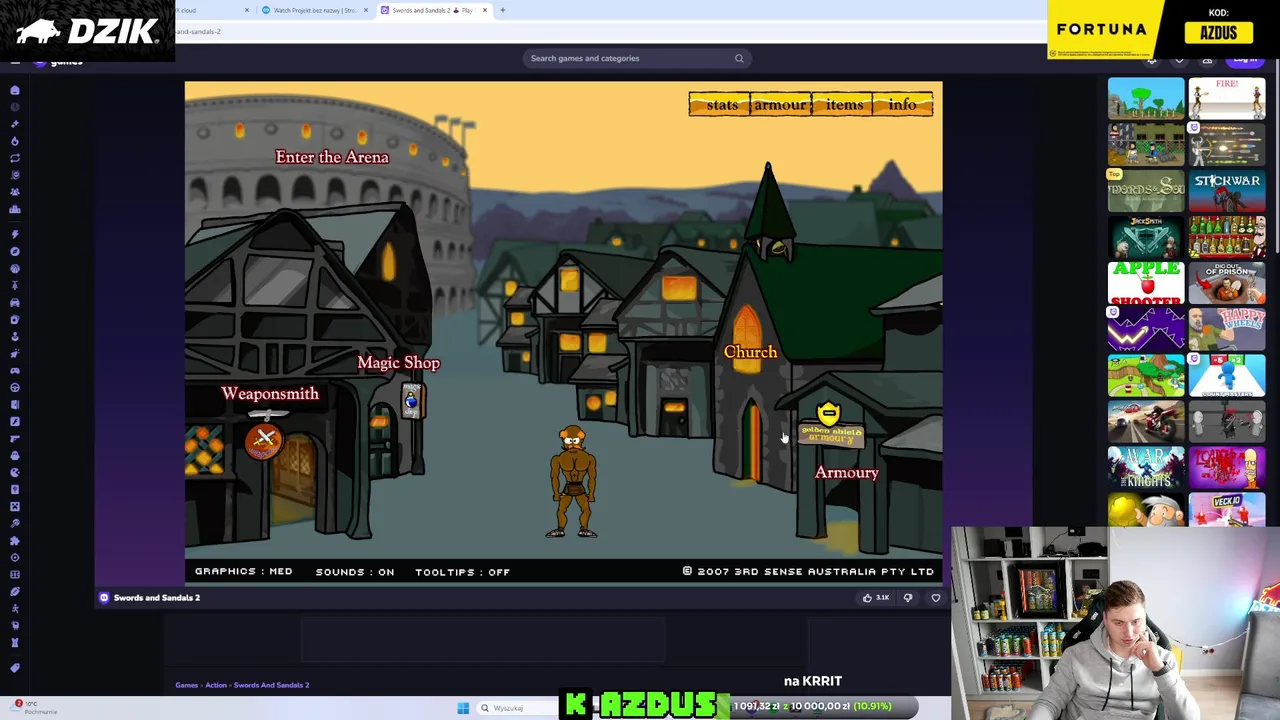Open the Swords & Souls game thumbnail
The height and width of the screenshot is (720, 1280).
point(1146,190)
